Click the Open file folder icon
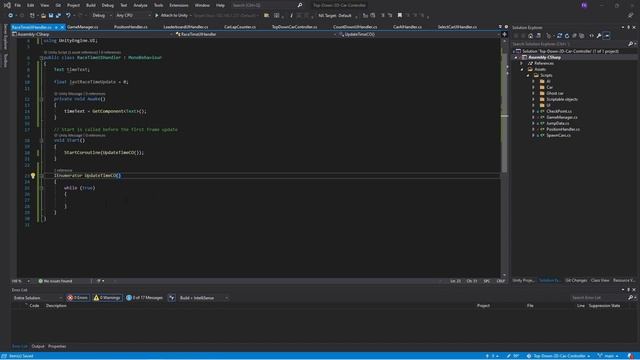This screenshot has width=640, height=360. tap(43, 16)
